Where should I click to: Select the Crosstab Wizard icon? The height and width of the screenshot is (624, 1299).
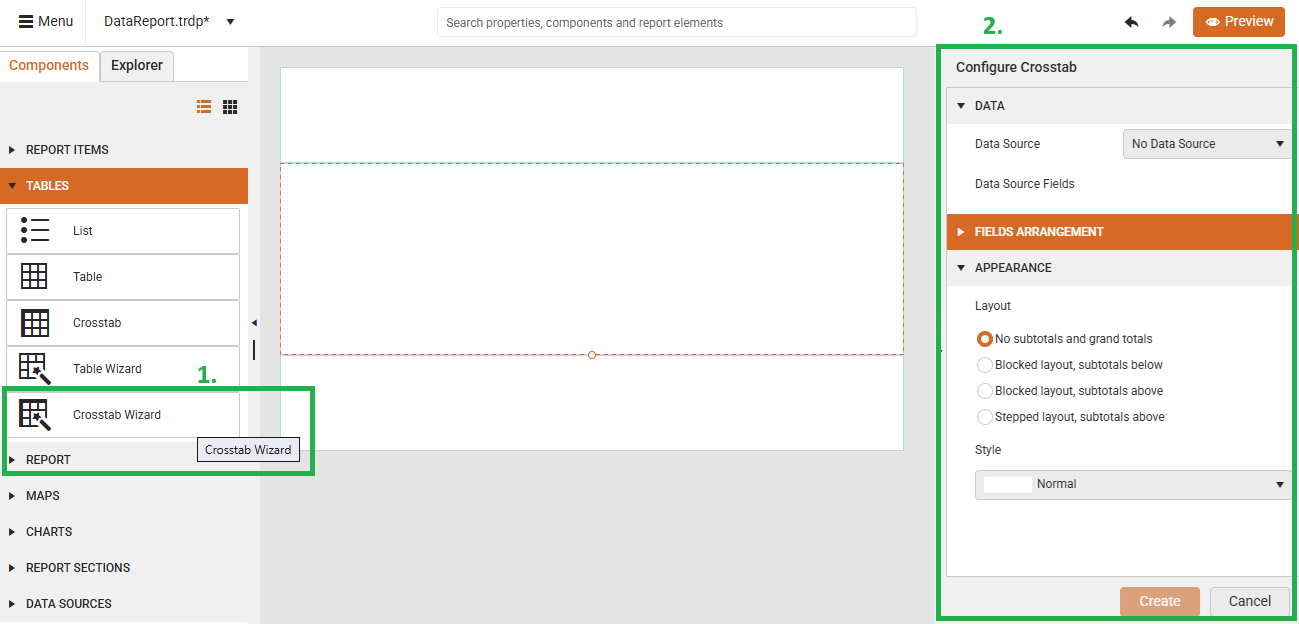point(35,415)
